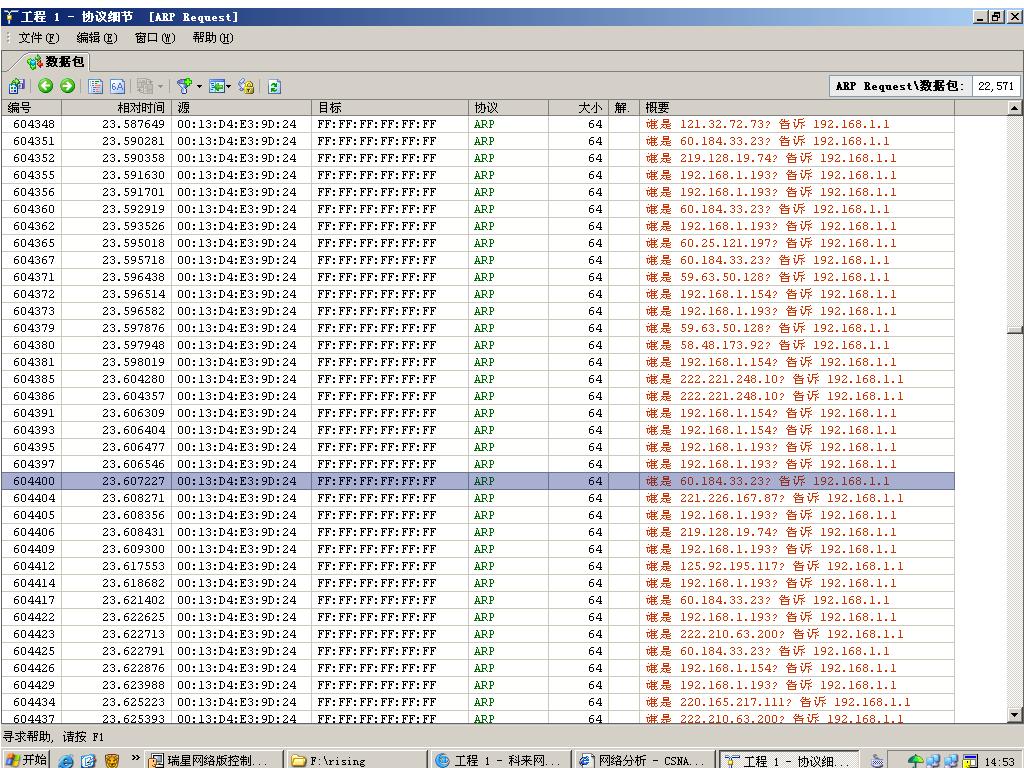Expand dropdown arrow beside the green-arrow window icon

pyautogui.click(x=229, y=87)
